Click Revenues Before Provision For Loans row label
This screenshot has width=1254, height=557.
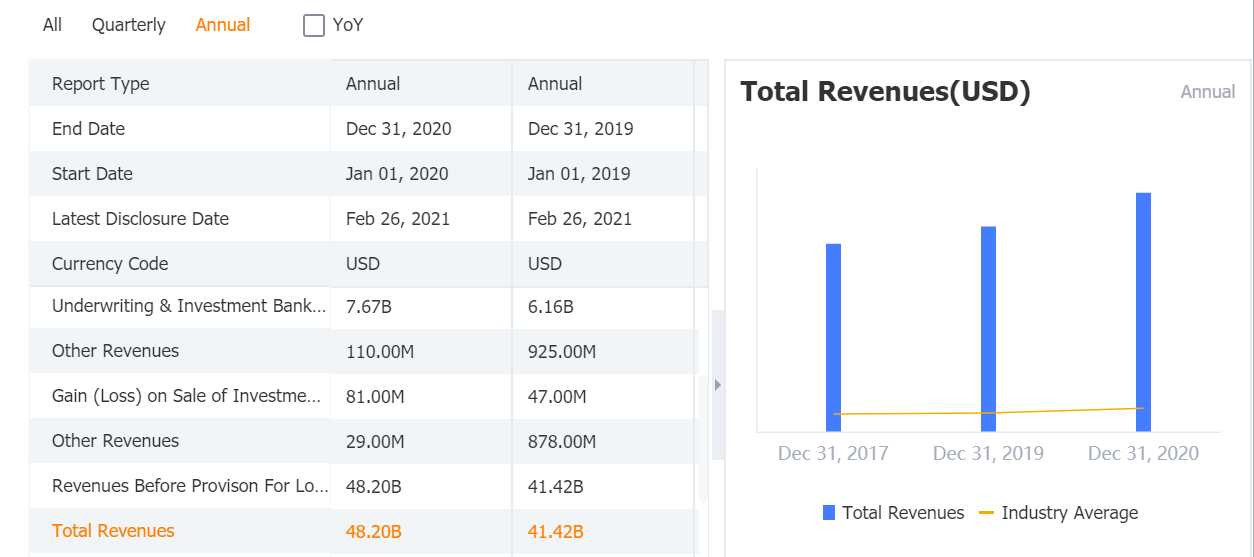coord(188,486)
